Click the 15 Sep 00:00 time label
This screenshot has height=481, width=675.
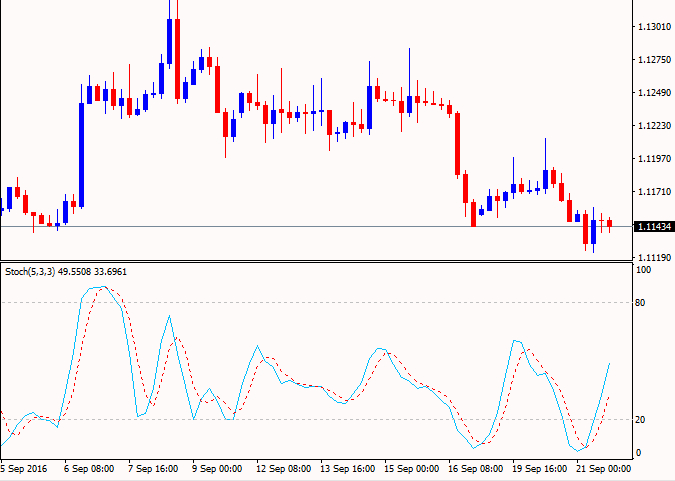click(x=412, y=469)
